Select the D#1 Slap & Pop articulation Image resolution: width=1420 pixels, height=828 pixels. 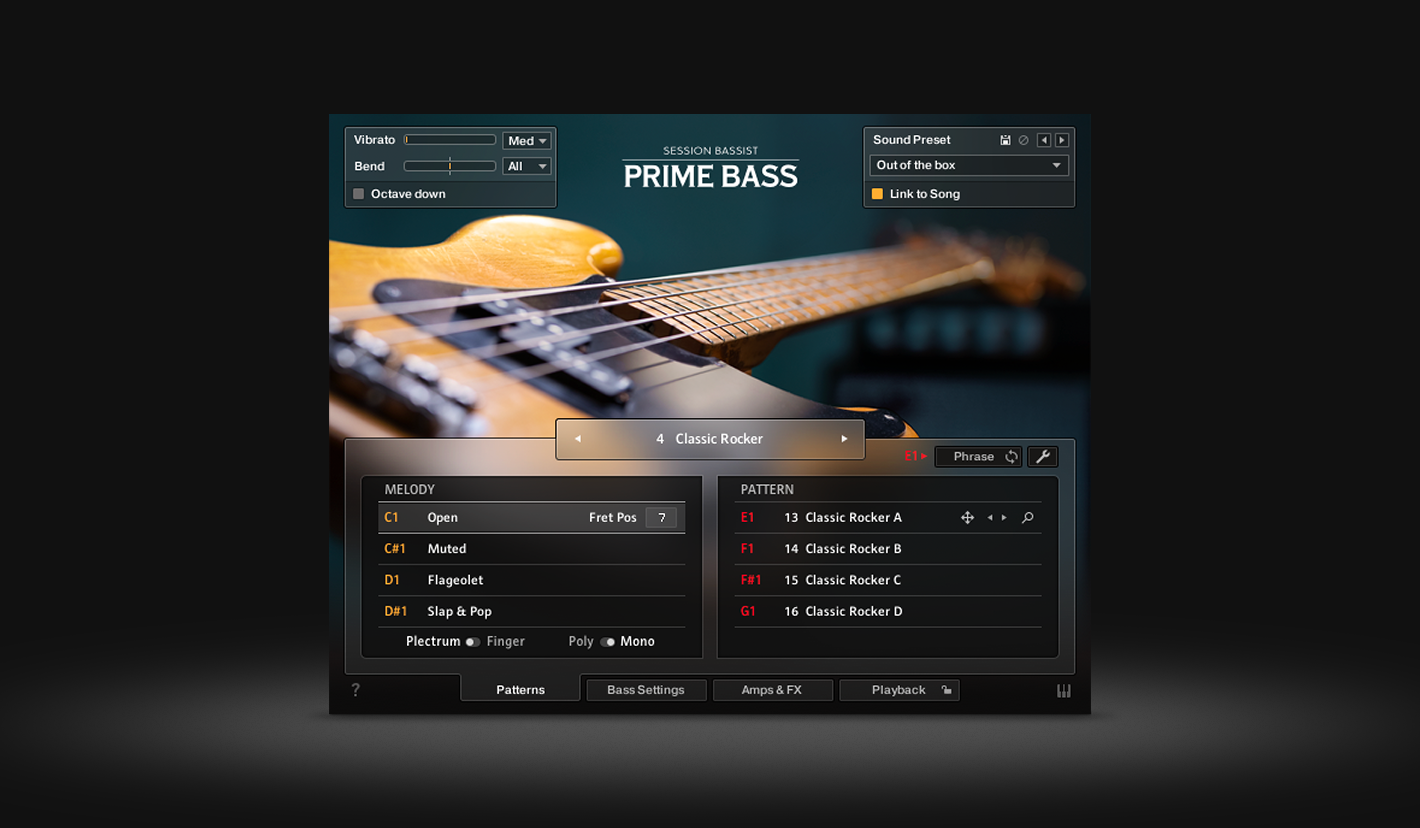pos(532,611)
